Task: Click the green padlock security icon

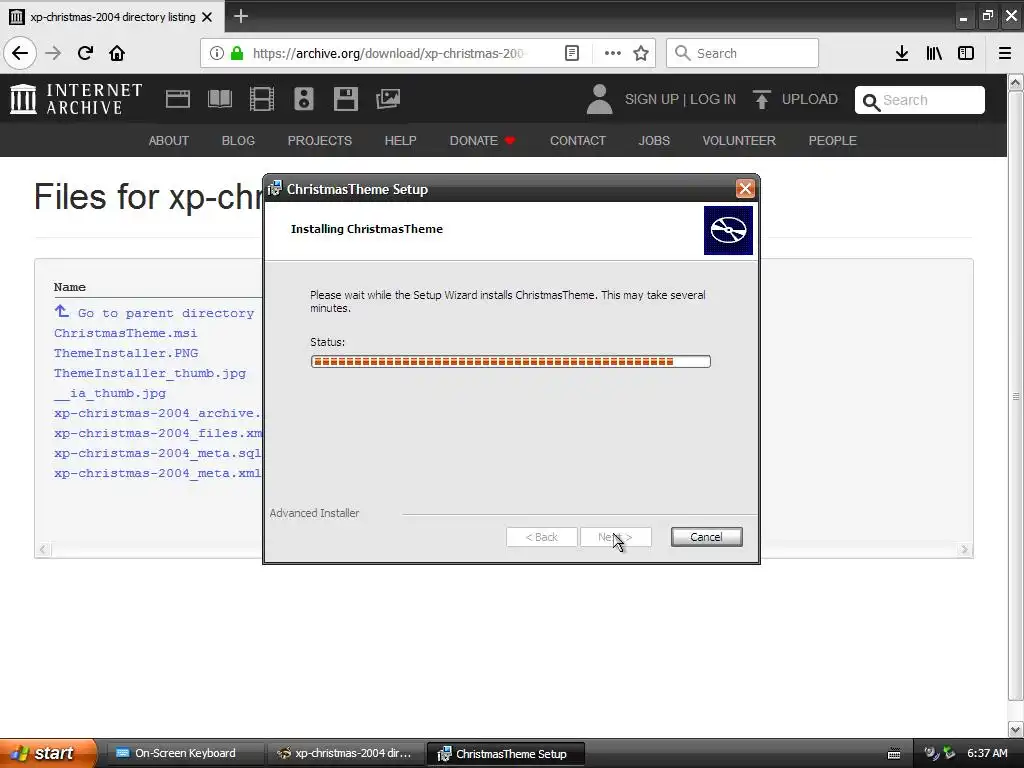Action: (237, 53)
